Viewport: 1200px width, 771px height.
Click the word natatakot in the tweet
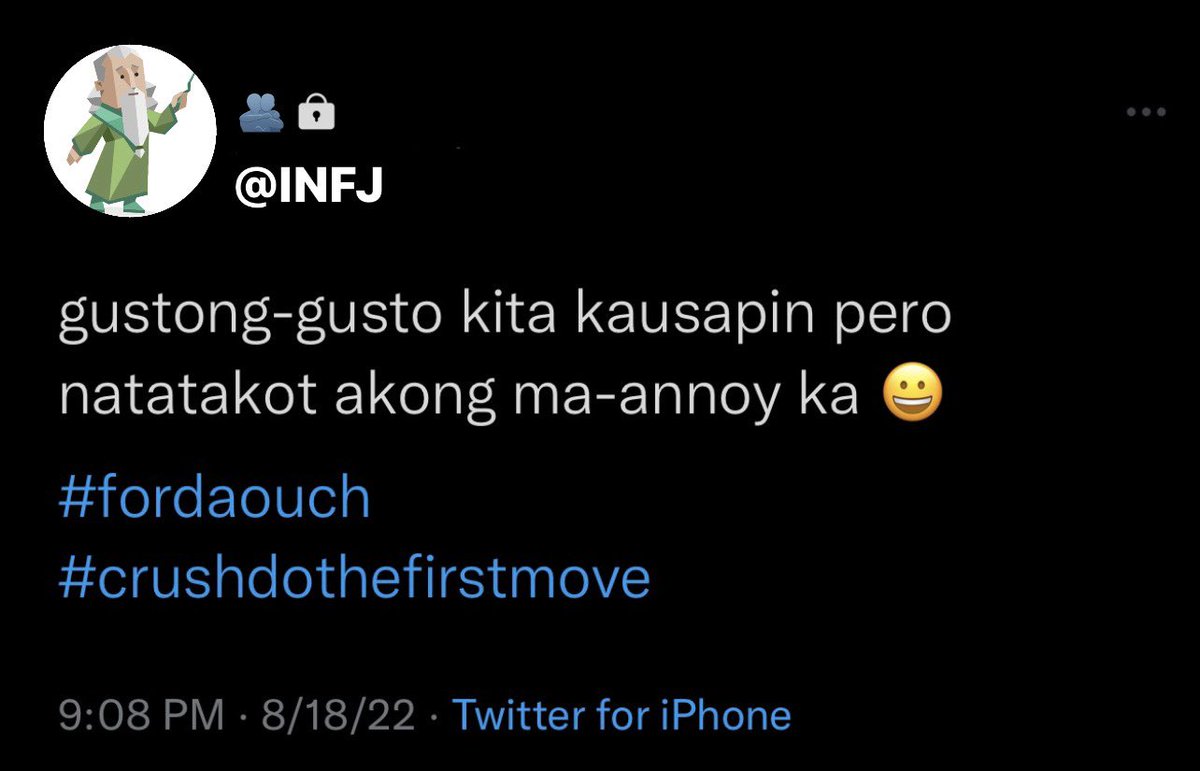coord(188,397)
